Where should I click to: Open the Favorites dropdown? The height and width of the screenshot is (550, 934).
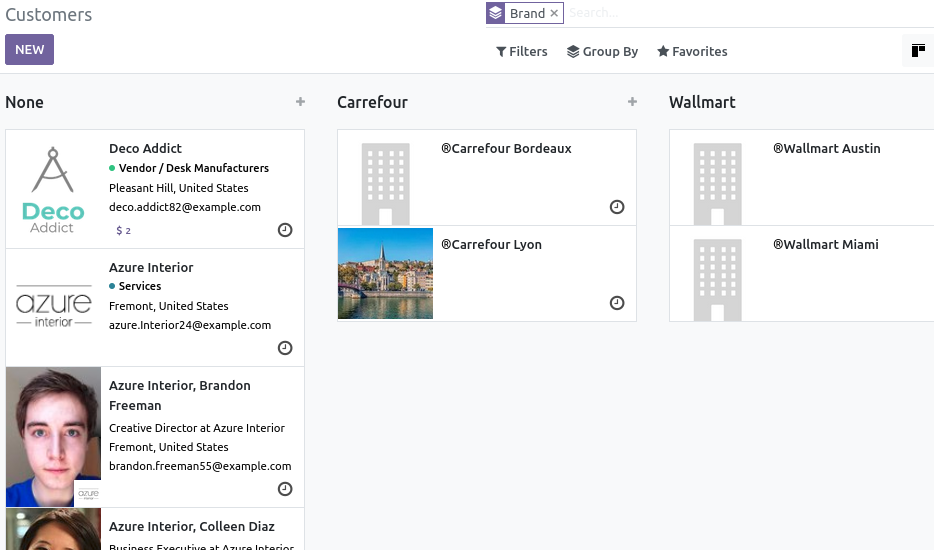coord(692,52)
